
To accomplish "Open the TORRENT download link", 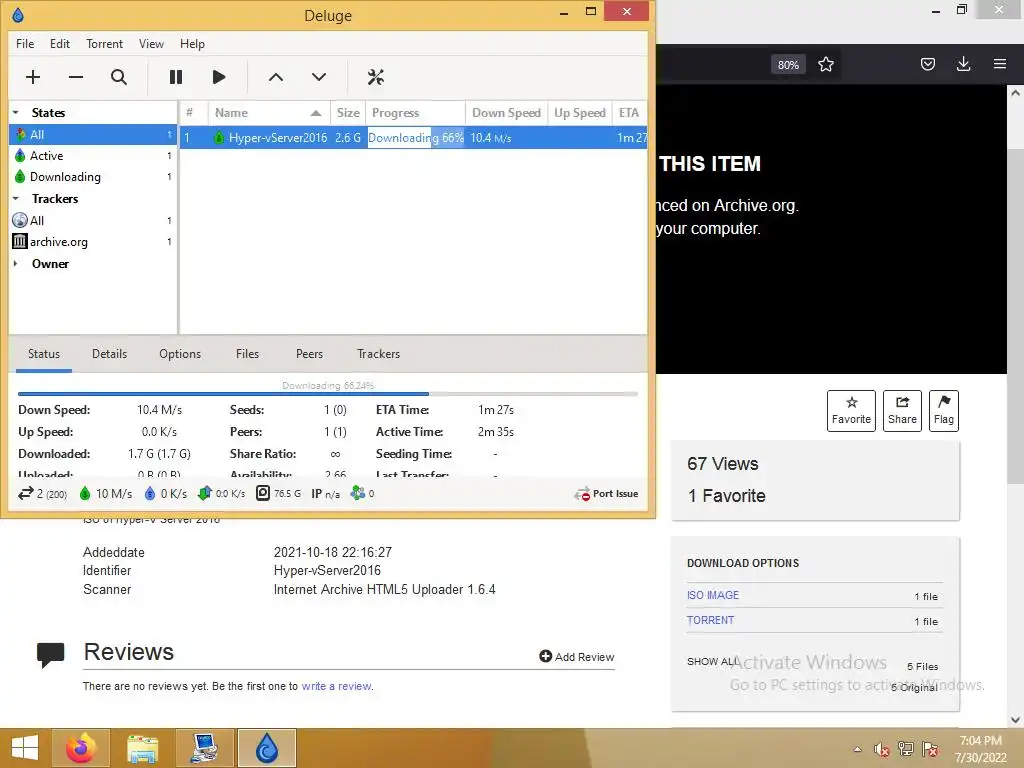I will pos(710,620).
